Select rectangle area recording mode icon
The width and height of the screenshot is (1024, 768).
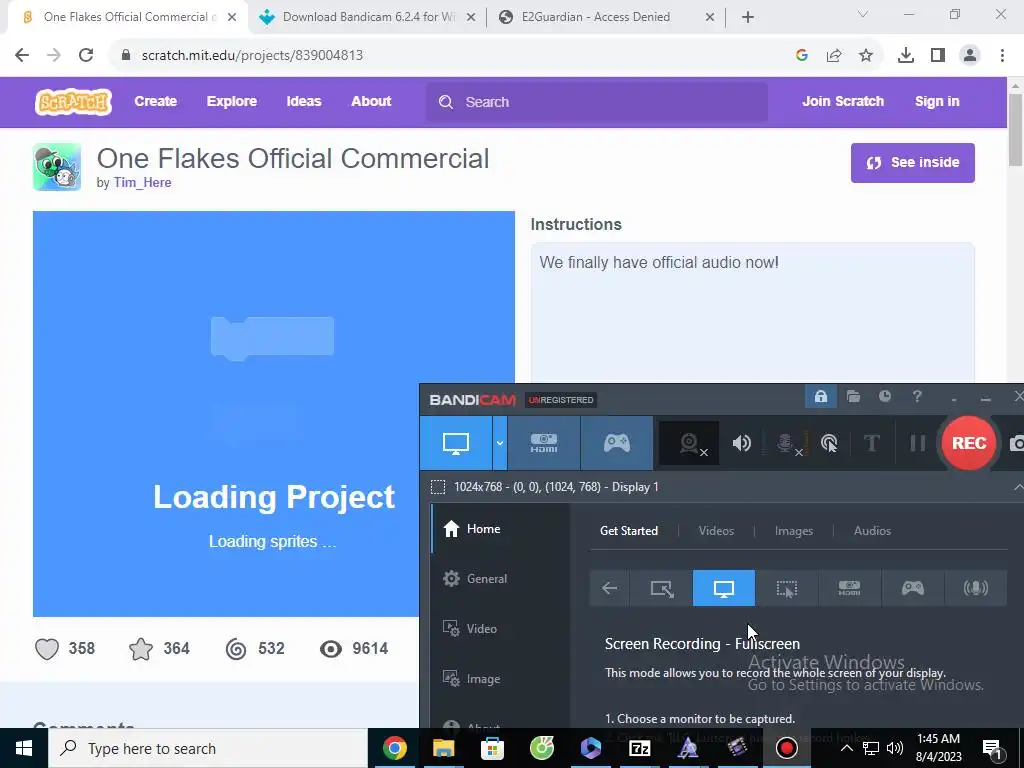tap(662, 588)
